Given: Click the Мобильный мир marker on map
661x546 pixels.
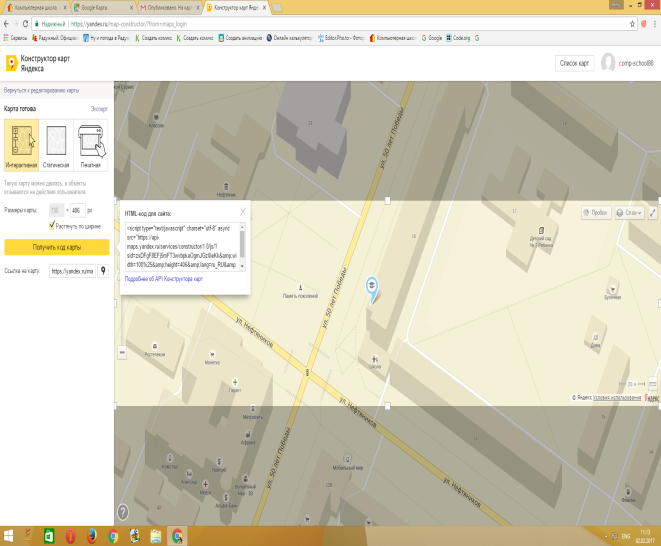Looking at the screenshot, I should (x=348, y=459).
